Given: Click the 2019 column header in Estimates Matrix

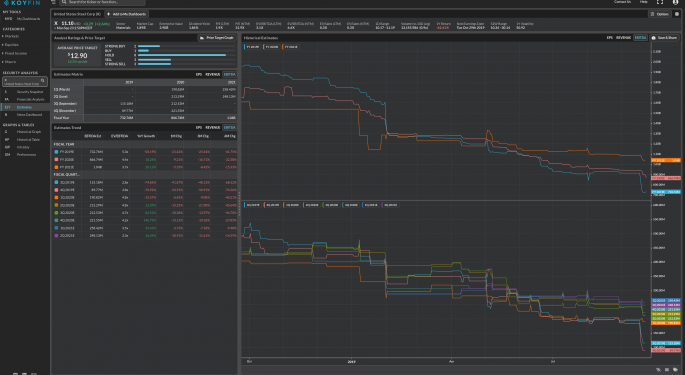Looking at the screenshot, I should pos(129,82).
